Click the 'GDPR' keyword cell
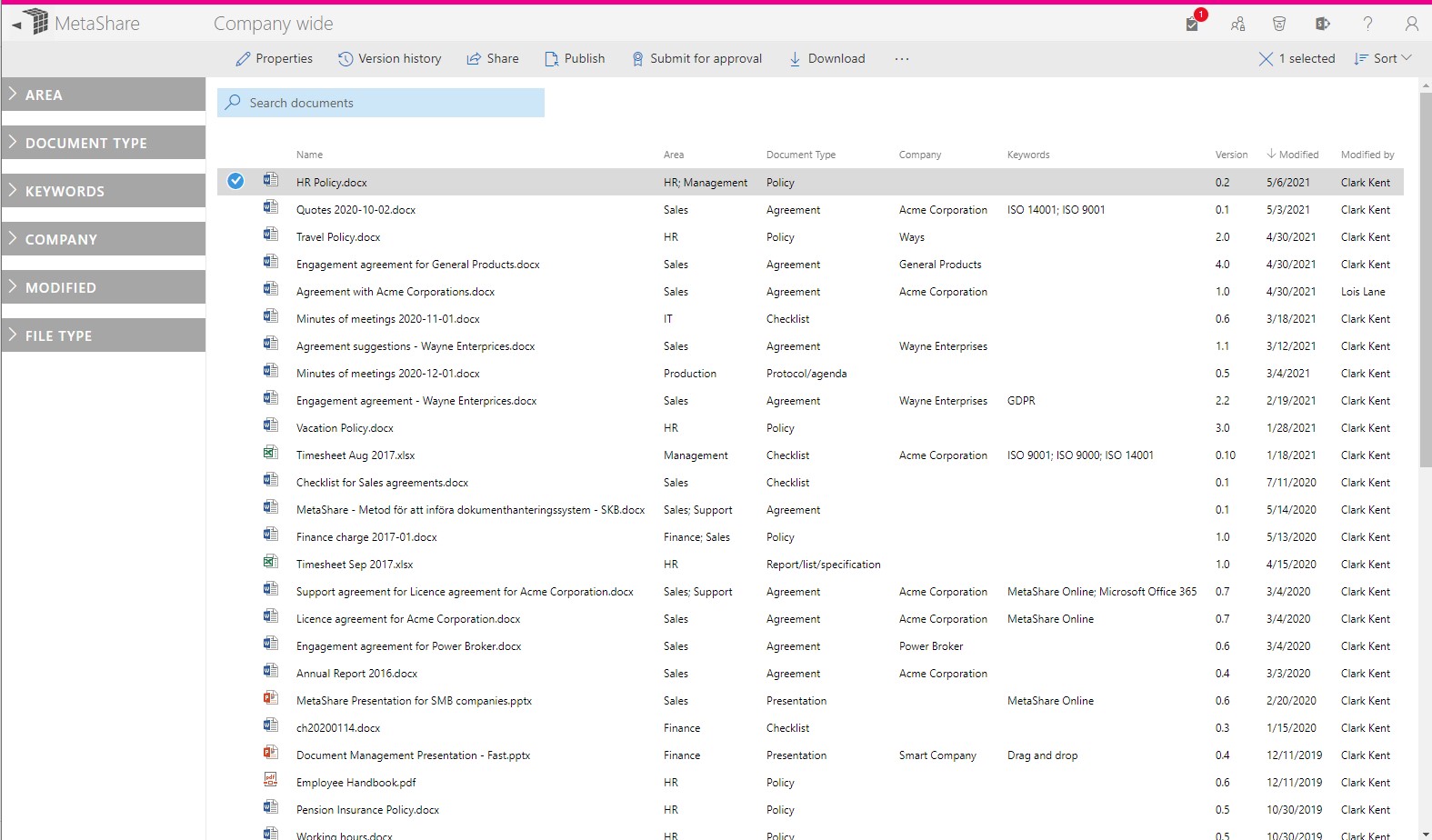This screenshot has height=840, width=1432. [x=1021, y=401]
